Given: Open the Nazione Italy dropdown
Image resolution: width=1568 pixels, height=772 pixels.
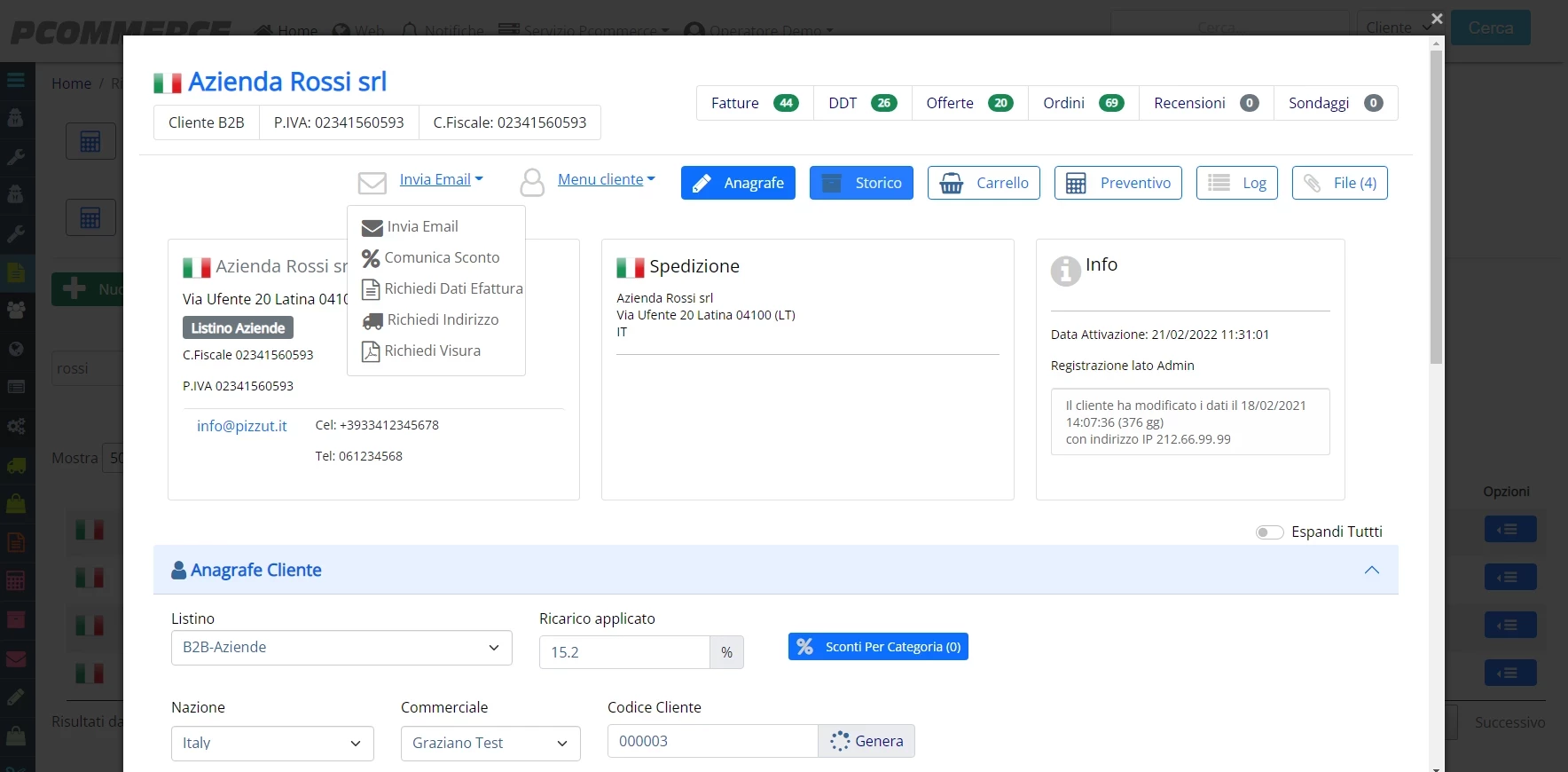Looking at the screenshot, I should pos(272,744).
